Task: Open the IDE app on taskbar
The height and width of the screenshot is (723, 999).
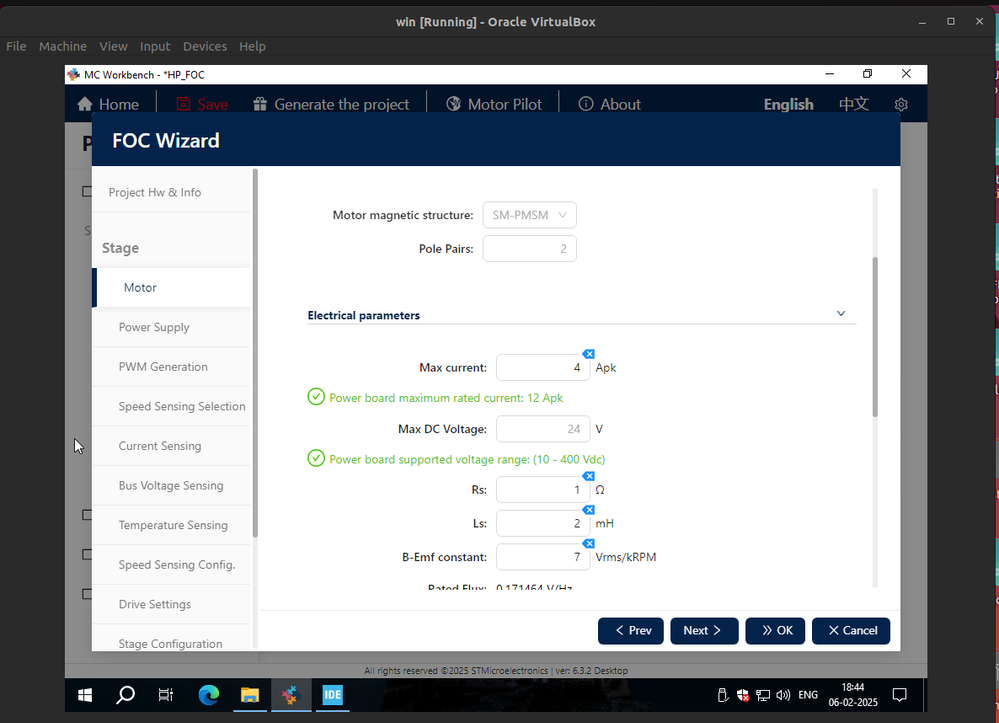Action: point(333,695)
